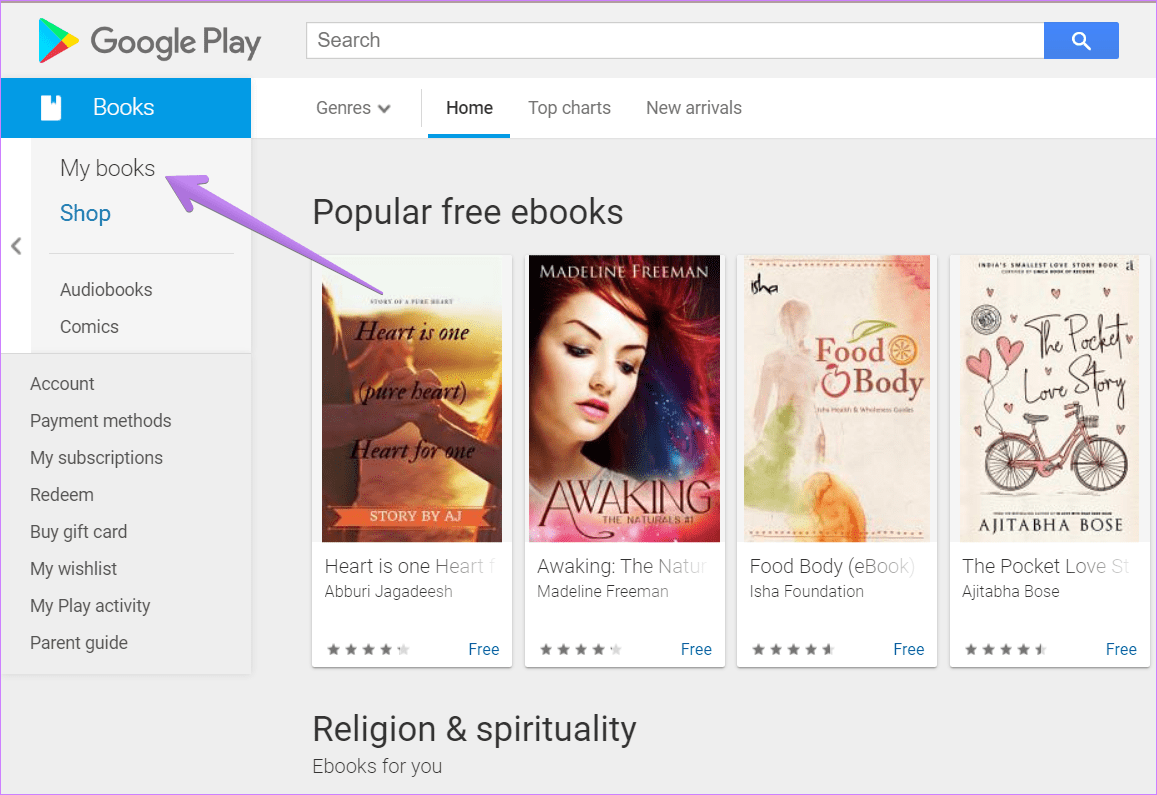This screenshot has width=1157, height=795.
Task: Select Shop in the sidebar
Action: pos(86,213)
